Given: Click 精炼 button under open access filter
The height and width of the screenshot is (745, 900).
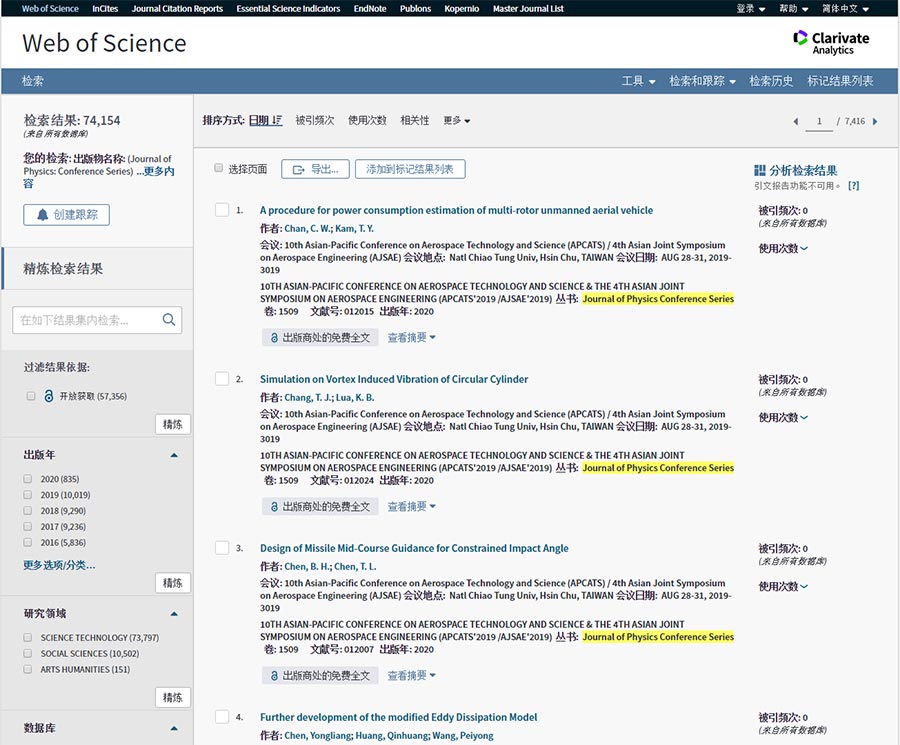Looking at the screenshot, I should [x=173, y=425].
